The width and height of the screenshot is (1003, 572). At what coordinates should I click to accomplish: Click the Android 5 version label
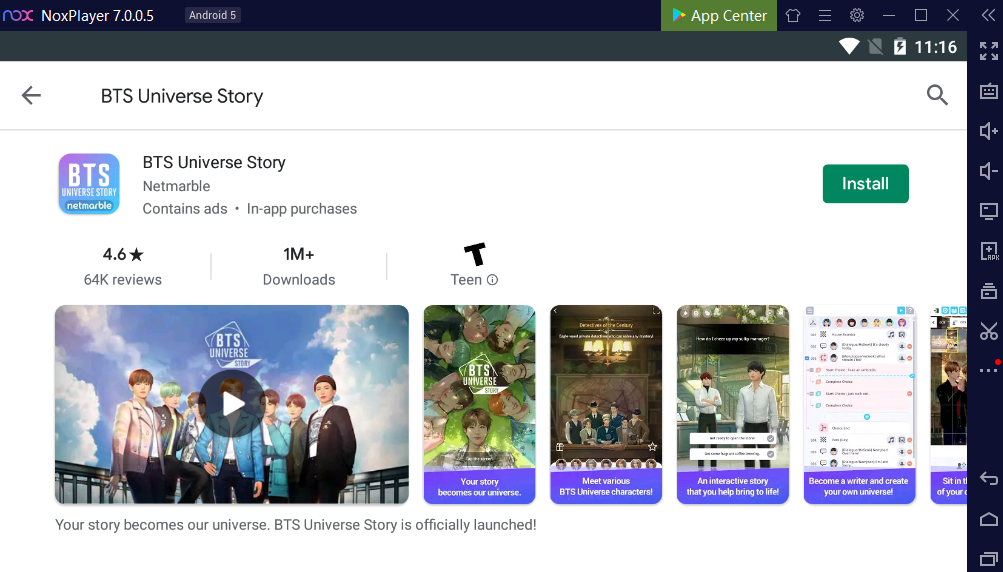(x=212, y=15)
